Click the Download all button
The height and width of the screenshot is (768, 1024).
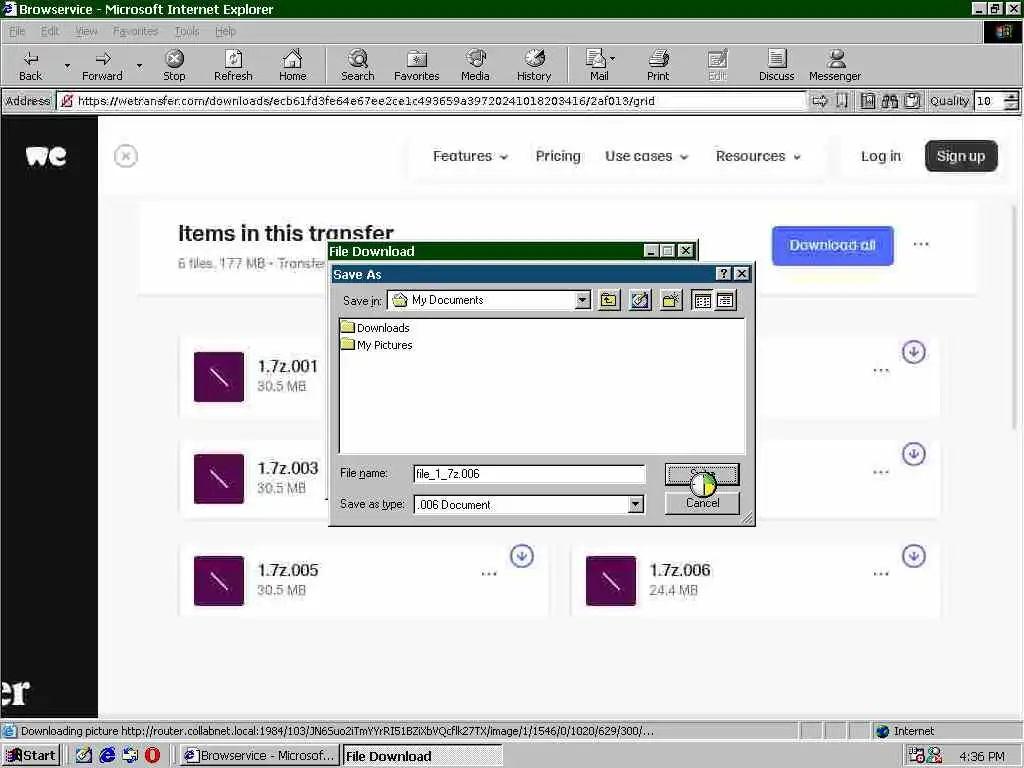[x=833, y=246]
